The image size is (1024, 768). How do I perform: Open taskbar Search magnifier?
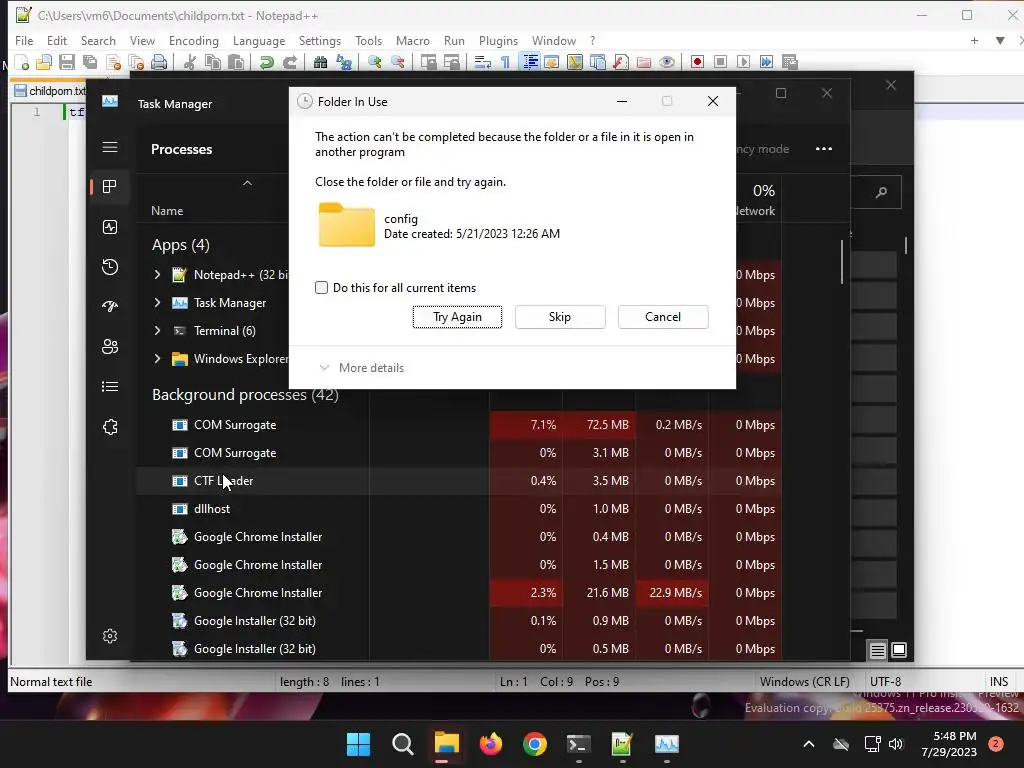[x=402, y=744]
